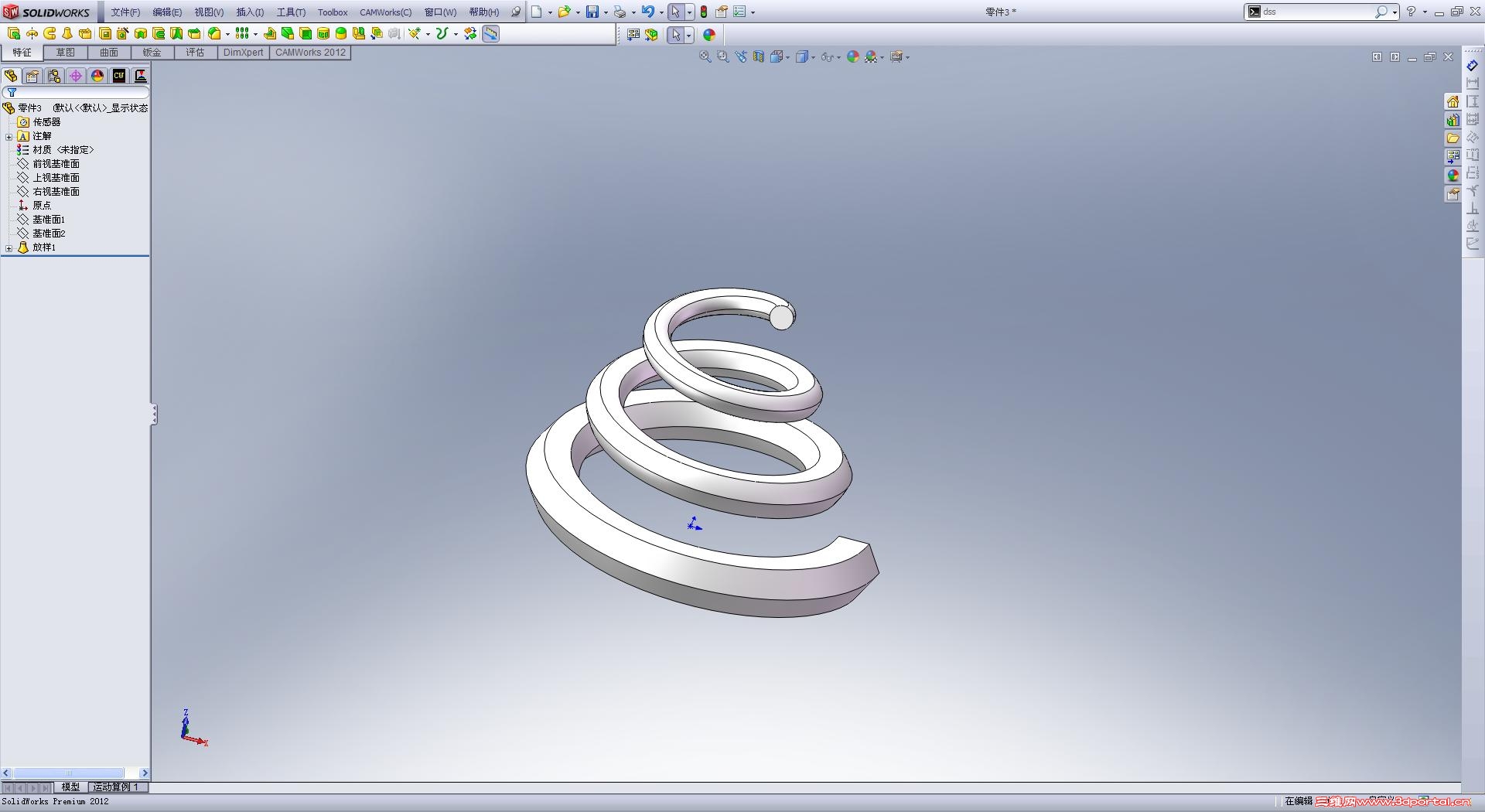Open the 插入(I) menu
Image resolution: width=1485 pixels, height=812 pixels.
(250, 12)
